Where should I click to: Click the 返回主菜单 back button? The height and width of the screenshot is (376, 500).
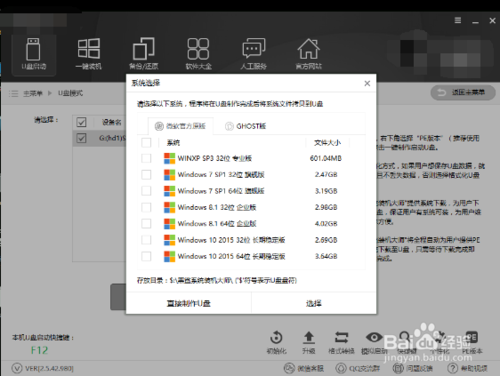[463, 92]
